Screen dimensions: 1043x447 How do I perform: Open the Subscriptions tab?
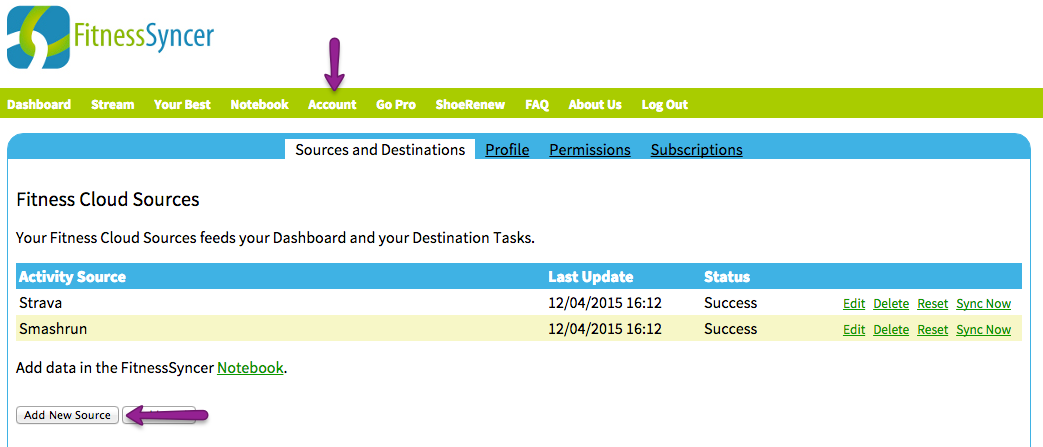[696, 150]
